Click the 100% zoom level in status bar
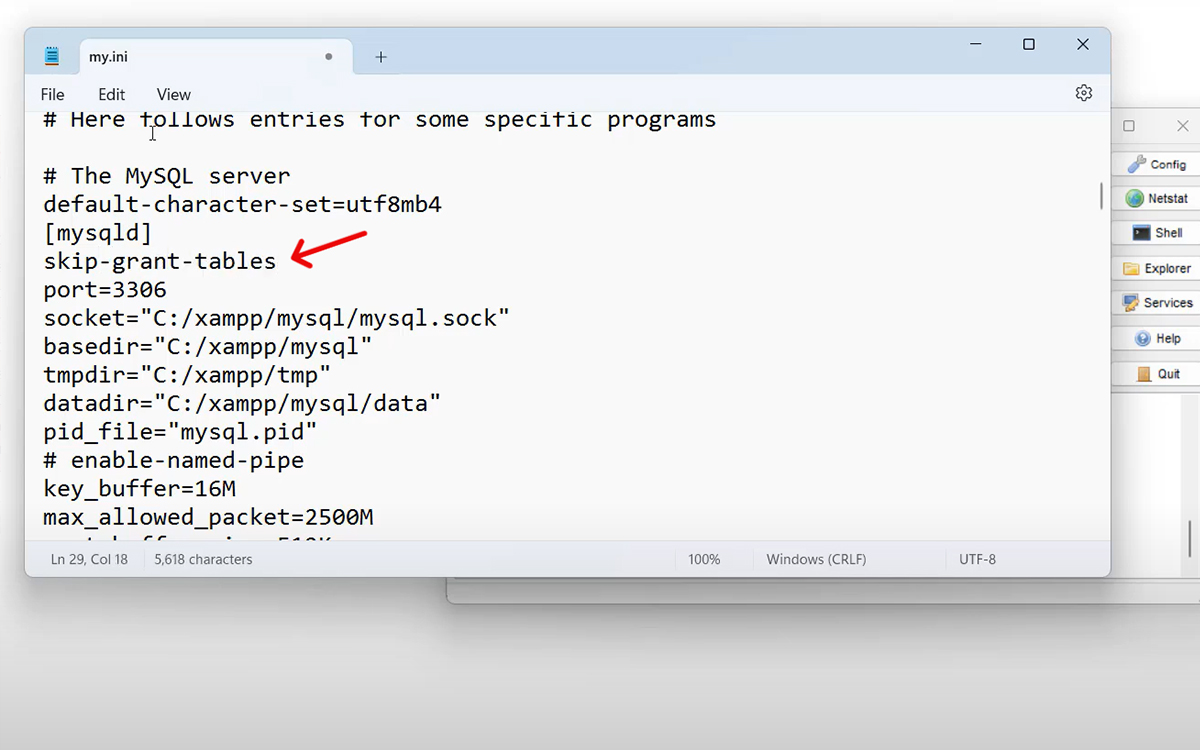Image resolution: width=1200 pixels, height=750 pixels. click(704, 560)
